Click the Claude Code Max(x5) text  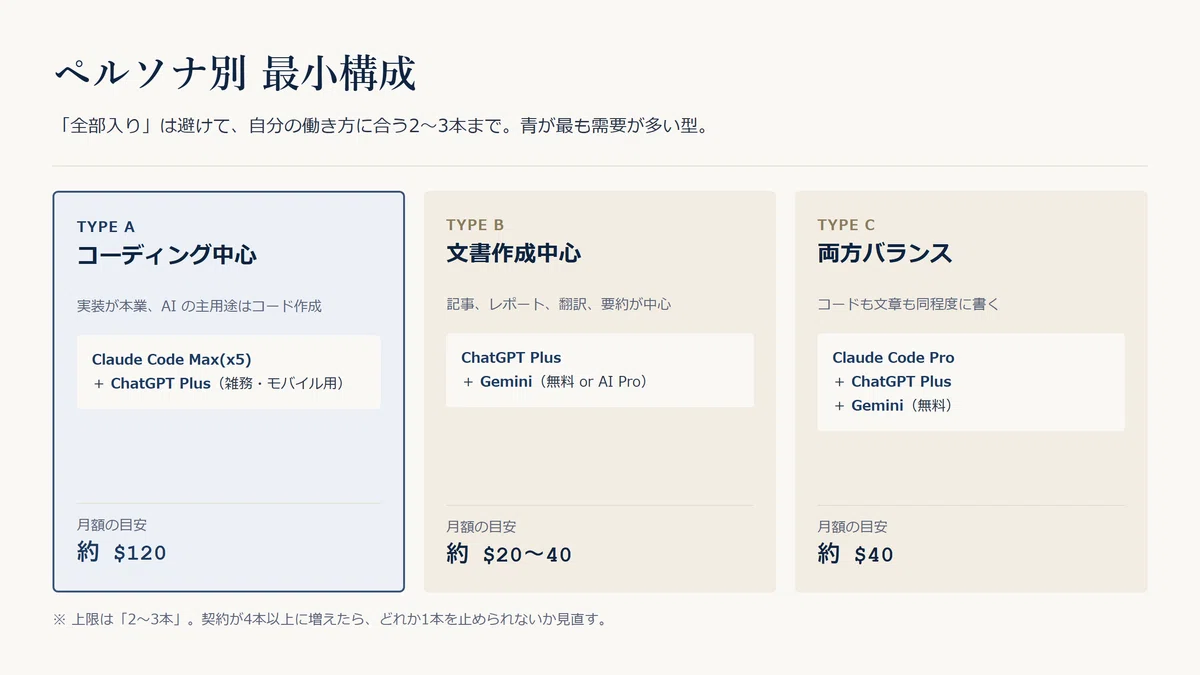pyautogui.click(x=172, y=360)
